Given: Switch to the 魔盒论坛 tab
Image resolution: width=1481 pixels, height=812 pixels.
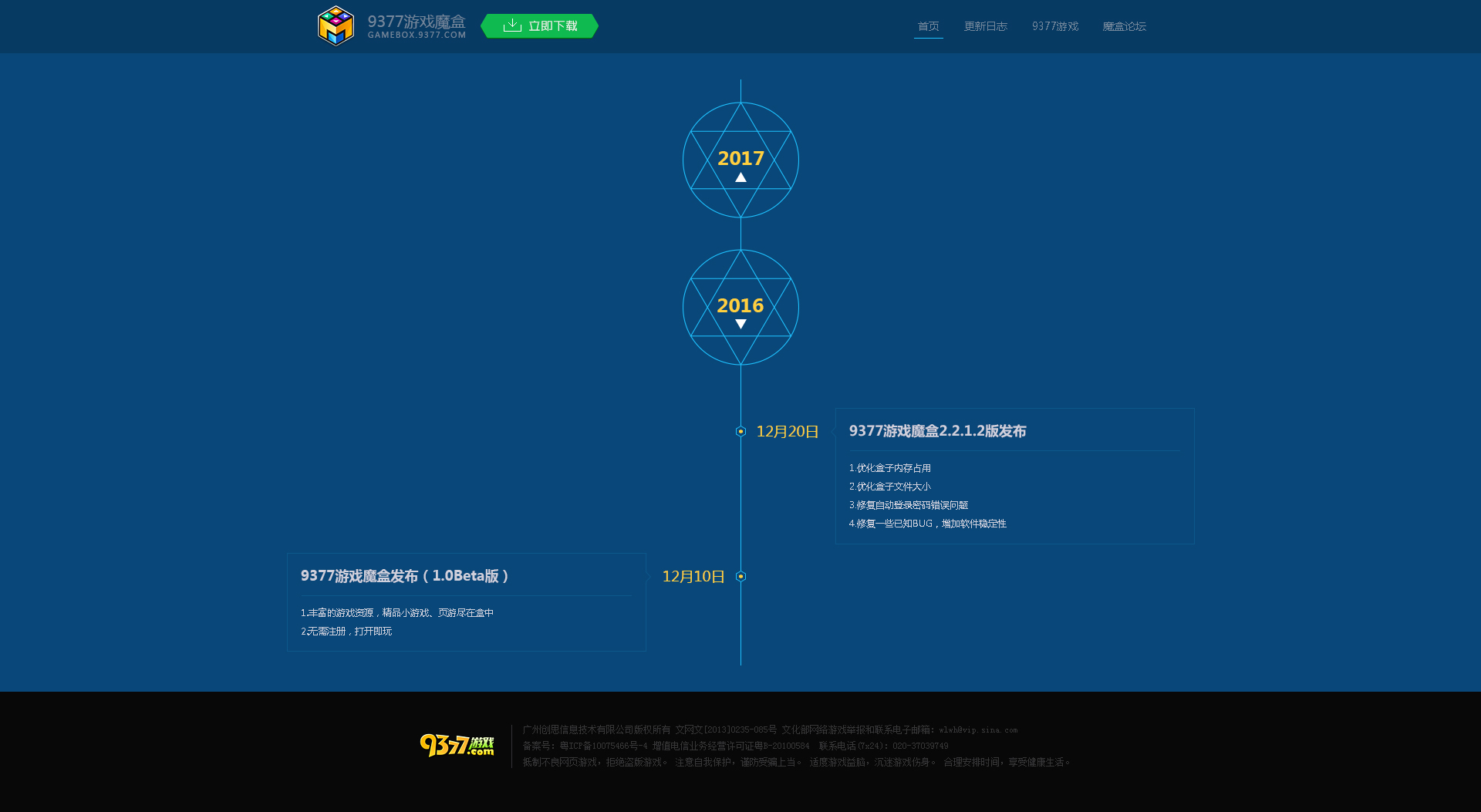Looking at the screenshot, I should point(1125,25).
